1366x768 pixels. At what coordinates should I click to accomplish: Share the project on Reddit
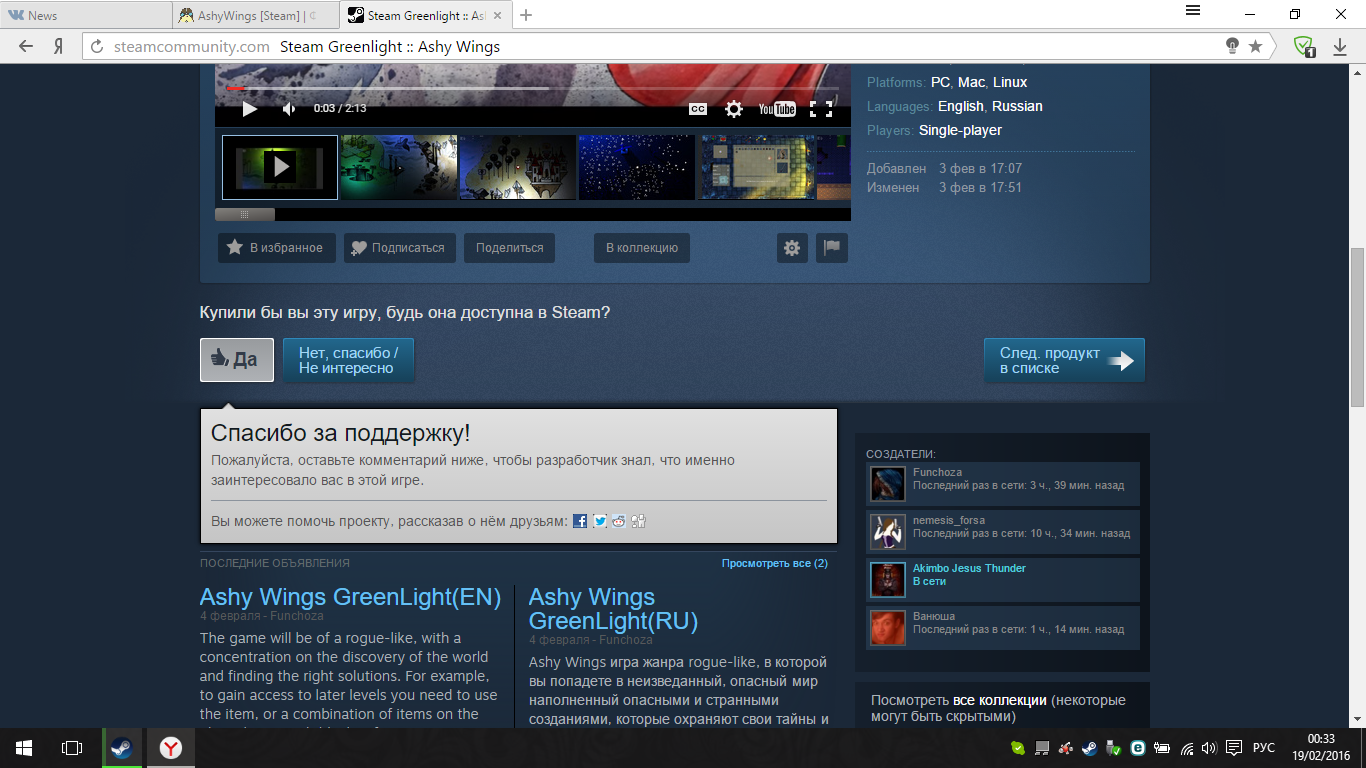tap(619, 521)
